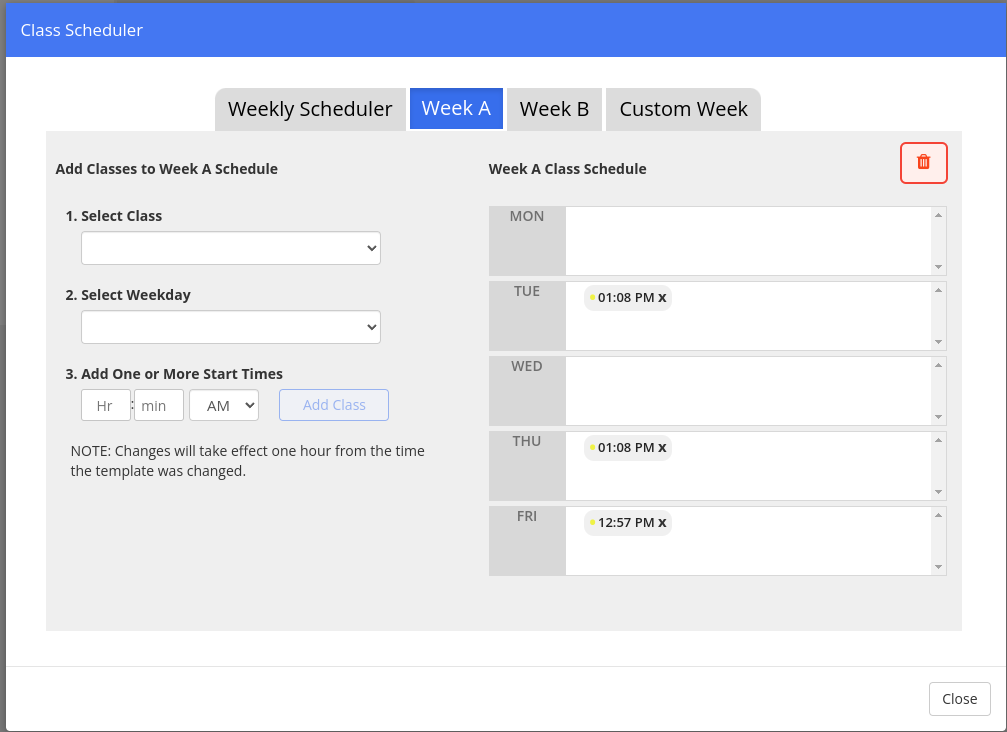Click the Friday 12:57 PM class time
The image size is (1007, 732).
[x=626, y=523]
